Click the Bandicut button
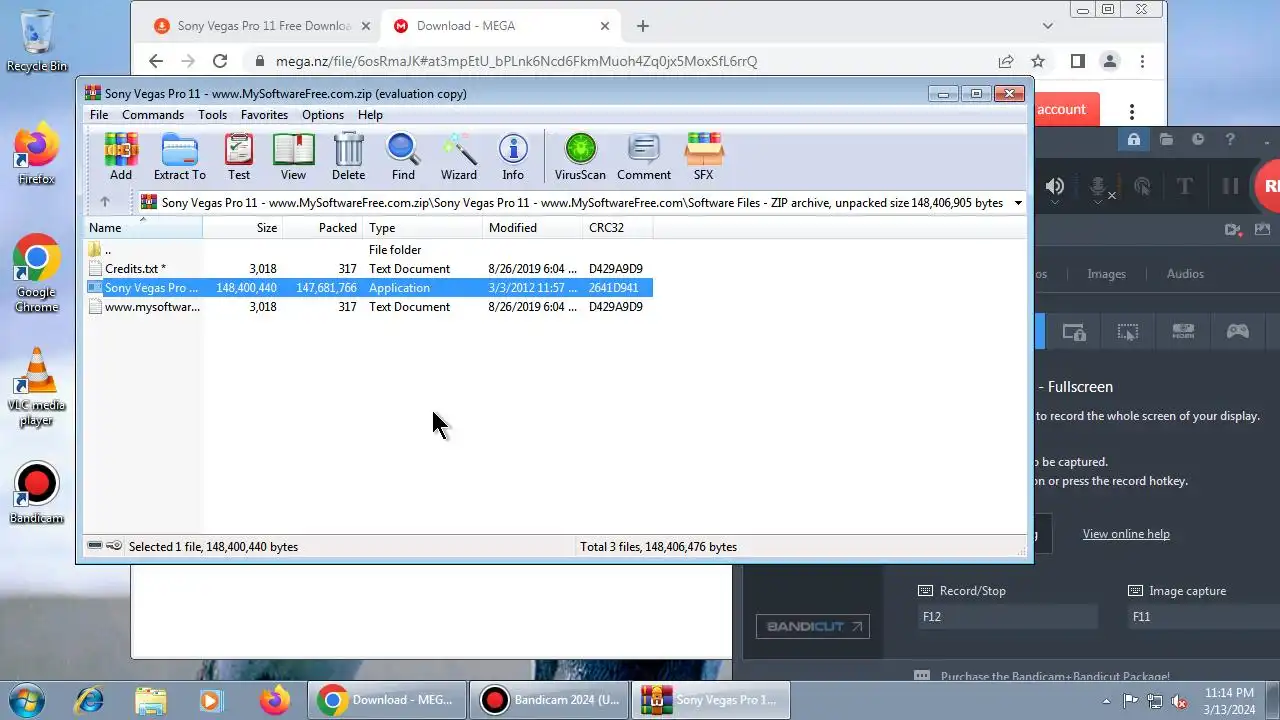This screenshot has height=720, width=1280. coord(813,627)
